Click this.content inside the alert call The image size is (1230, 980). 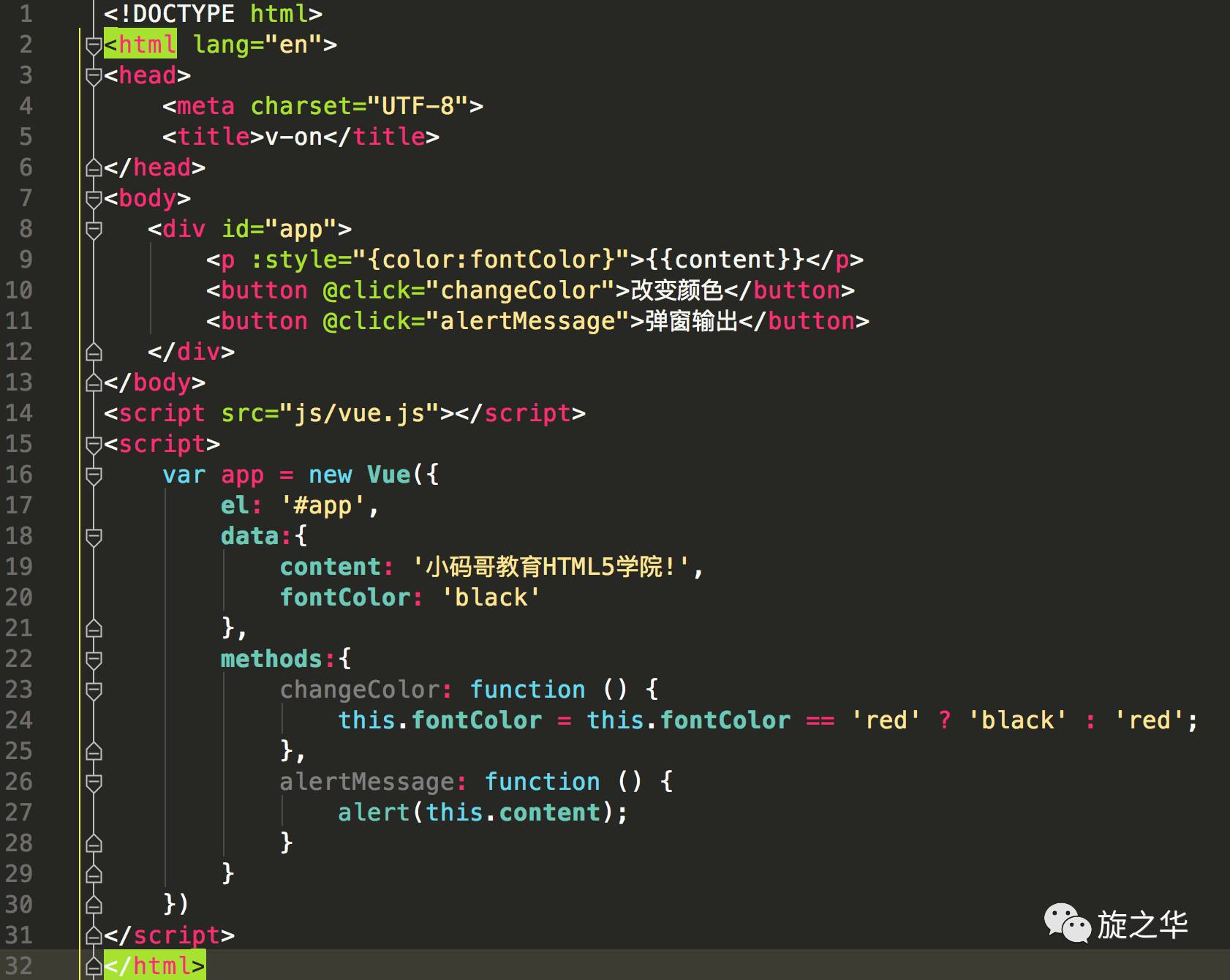[x=513, y=813]
